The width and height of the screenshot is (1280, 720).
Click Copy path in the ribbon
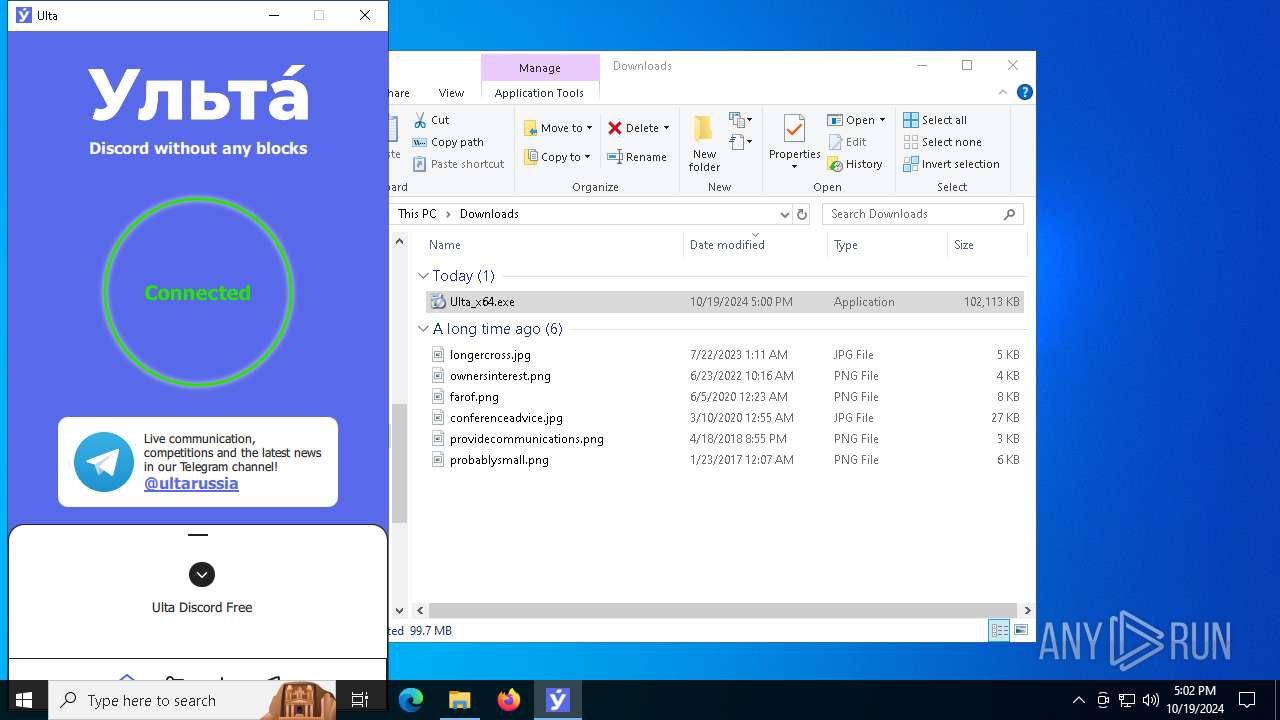[448, 142]
